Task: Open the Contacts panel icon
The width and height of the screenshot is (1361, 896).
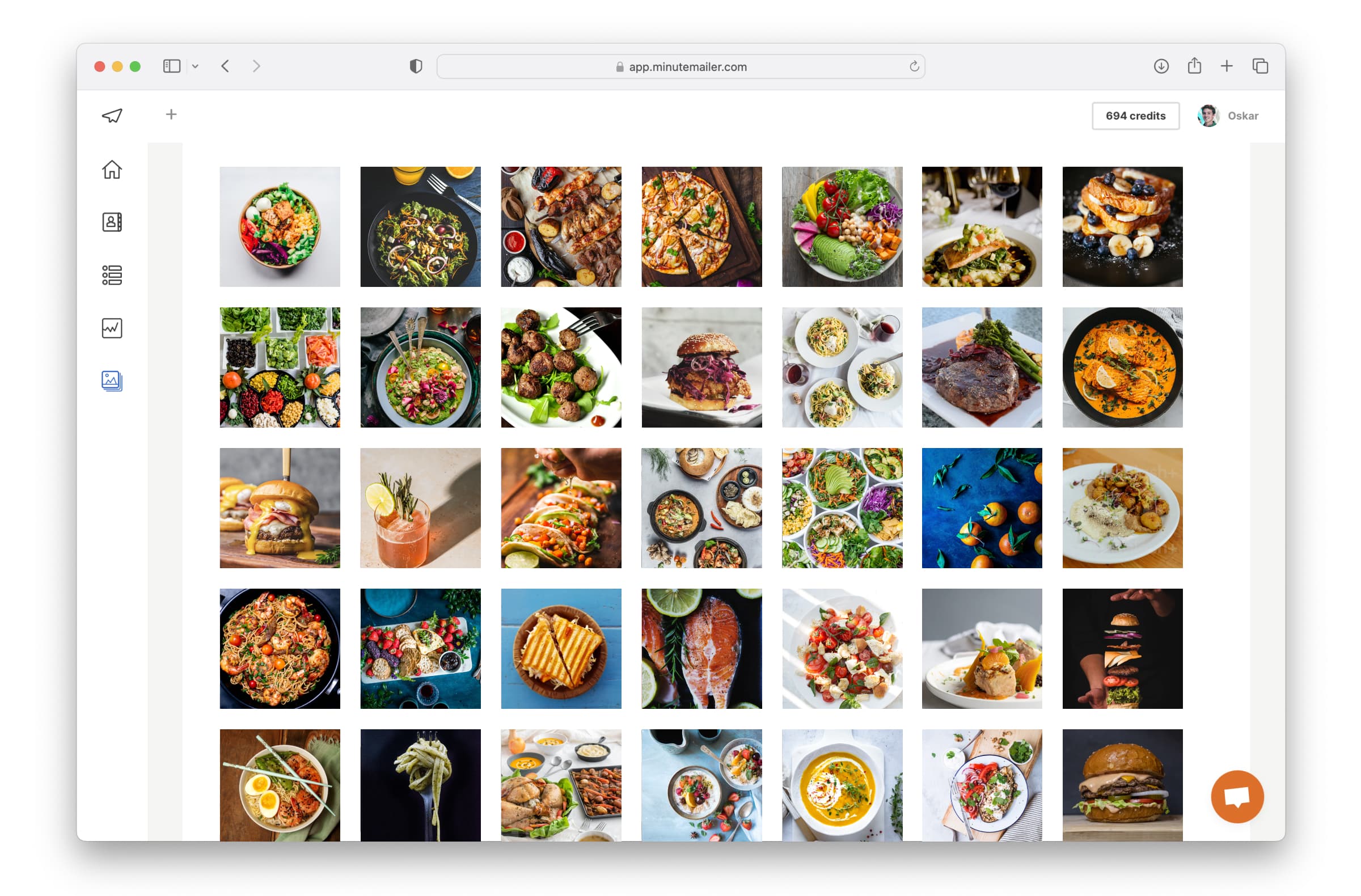Action: pyautogui.click(x=111, y=222)
